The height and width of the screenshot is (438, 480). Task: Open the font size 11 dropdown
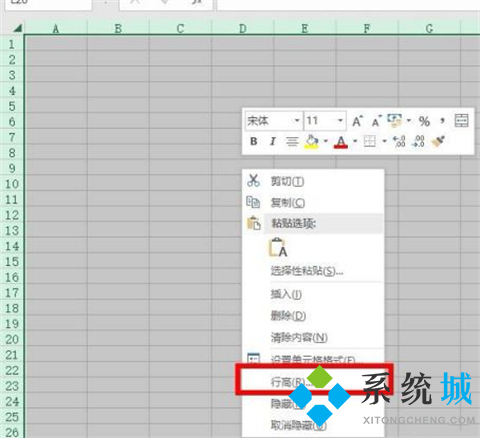[x=340, y=120]
